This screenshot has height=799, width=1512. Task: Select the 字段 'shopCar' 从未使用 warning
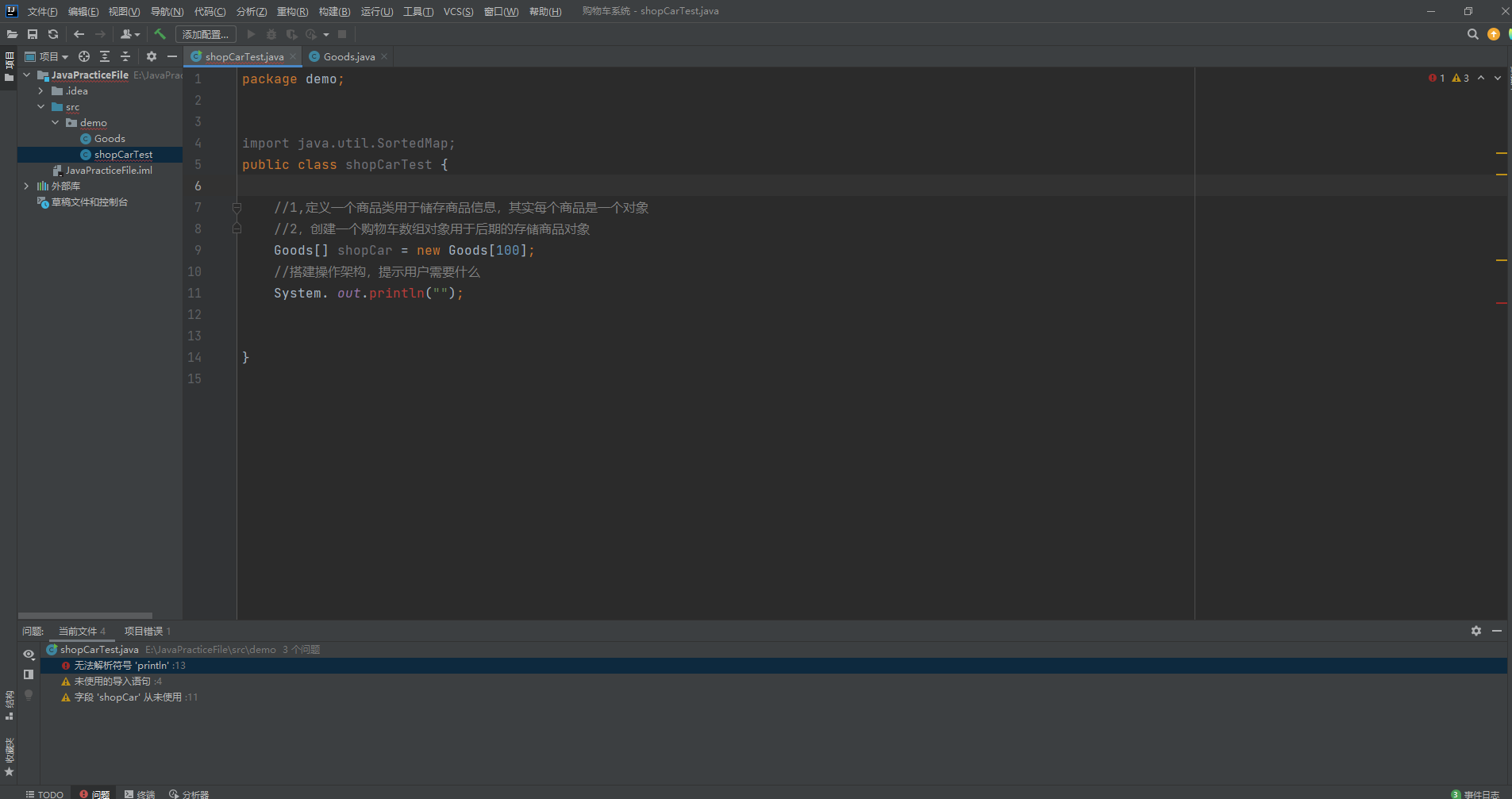774,697
